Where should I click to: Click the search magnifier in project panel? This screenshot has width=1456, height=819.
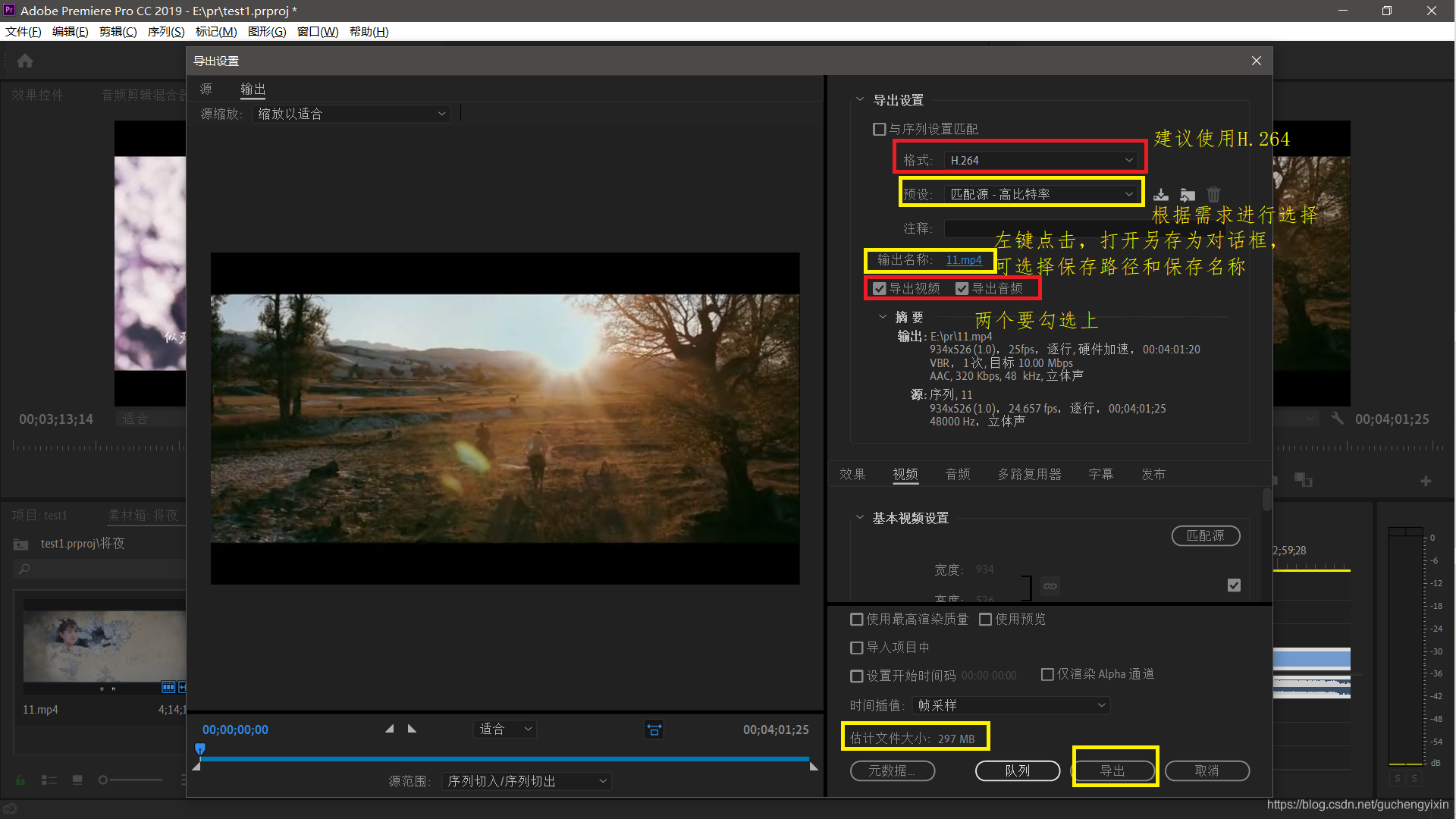pos(24,569)
